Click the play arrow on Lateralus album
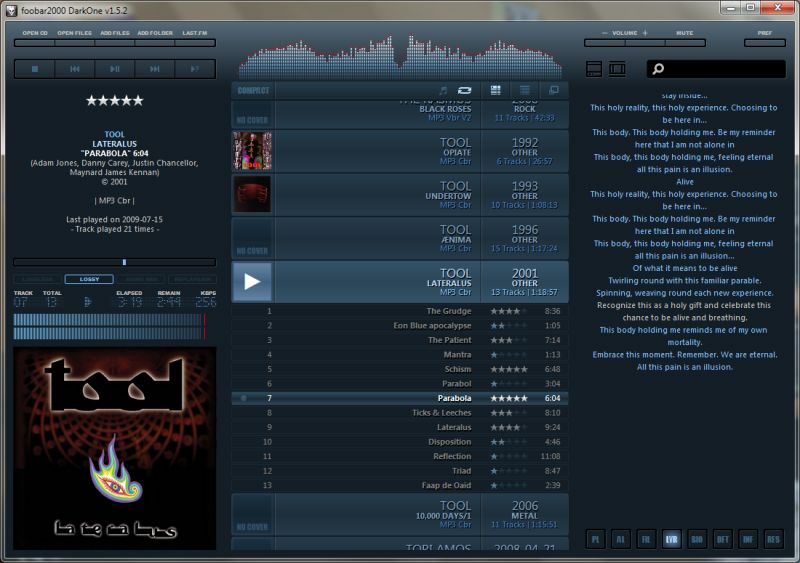800x563 pixels. (x=252, y=282)
